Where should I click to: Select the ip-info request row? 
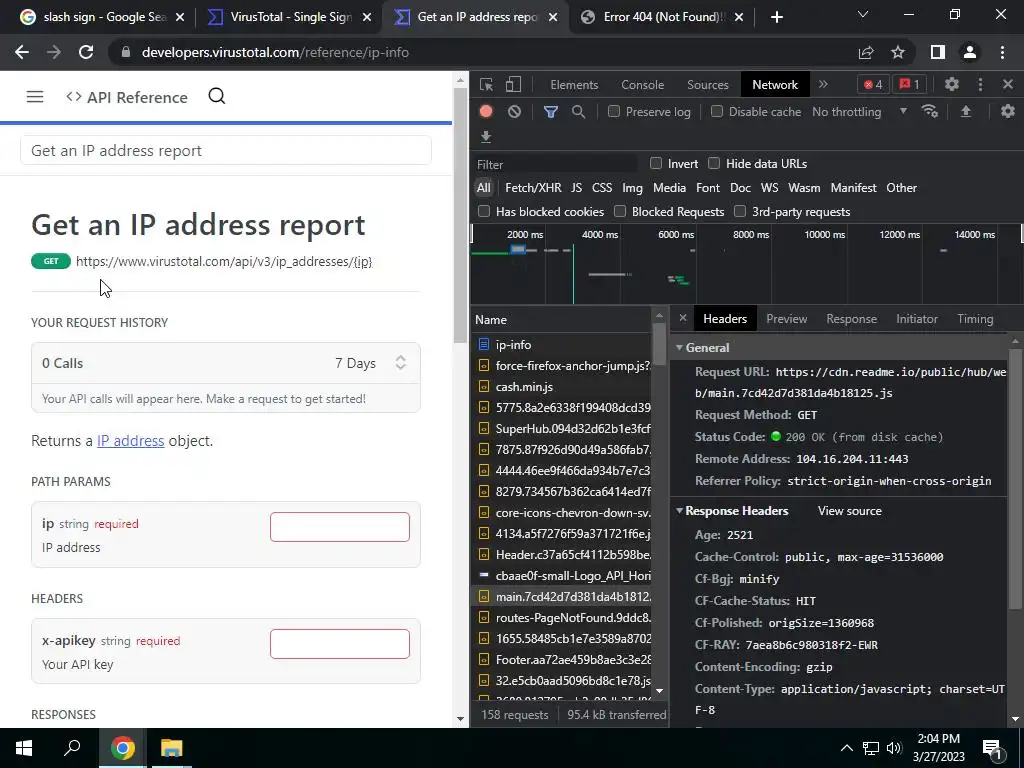[x=562, y=344]
